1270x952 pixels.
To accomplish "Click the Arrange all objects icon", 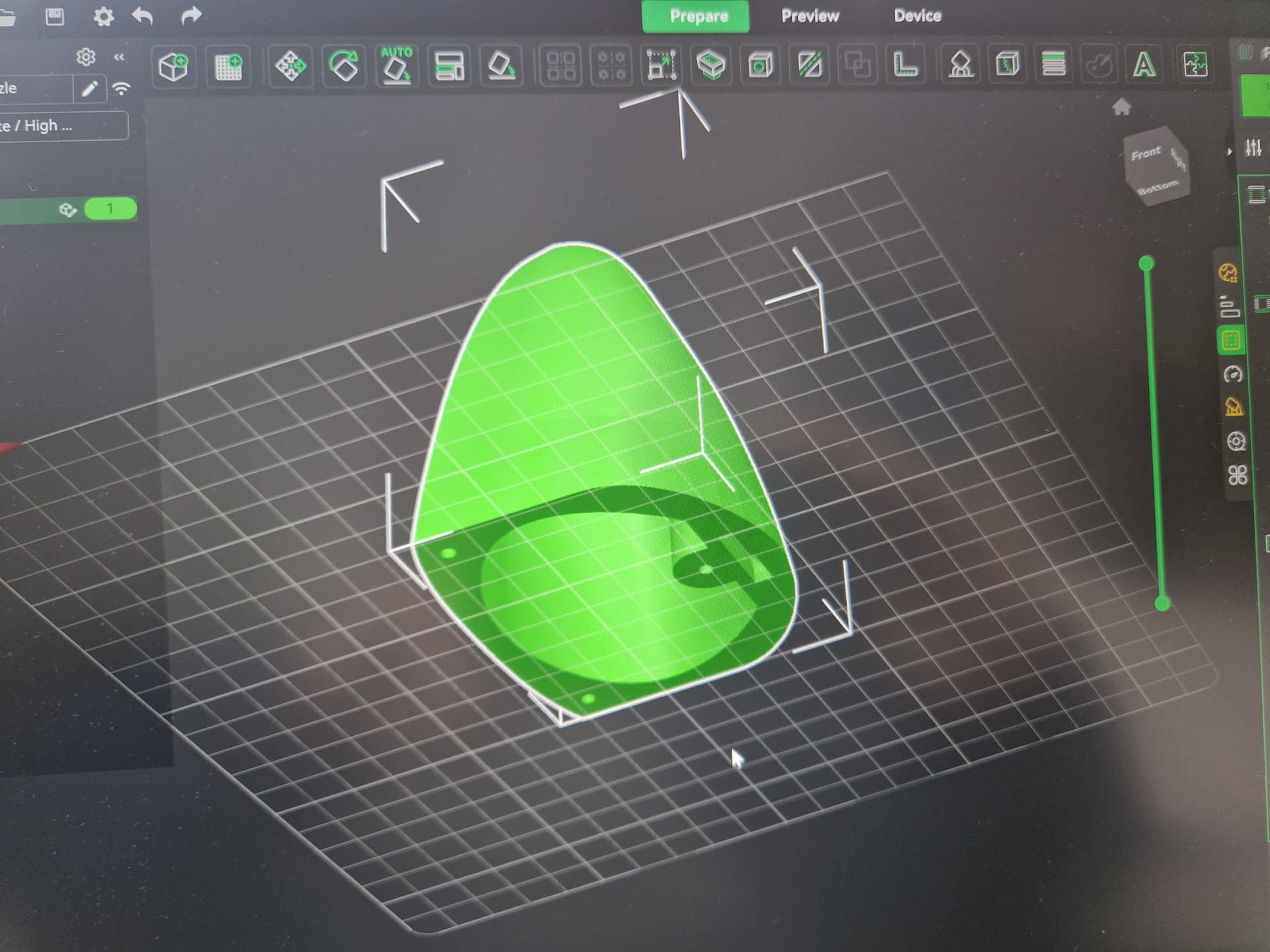I will point(449,66).
